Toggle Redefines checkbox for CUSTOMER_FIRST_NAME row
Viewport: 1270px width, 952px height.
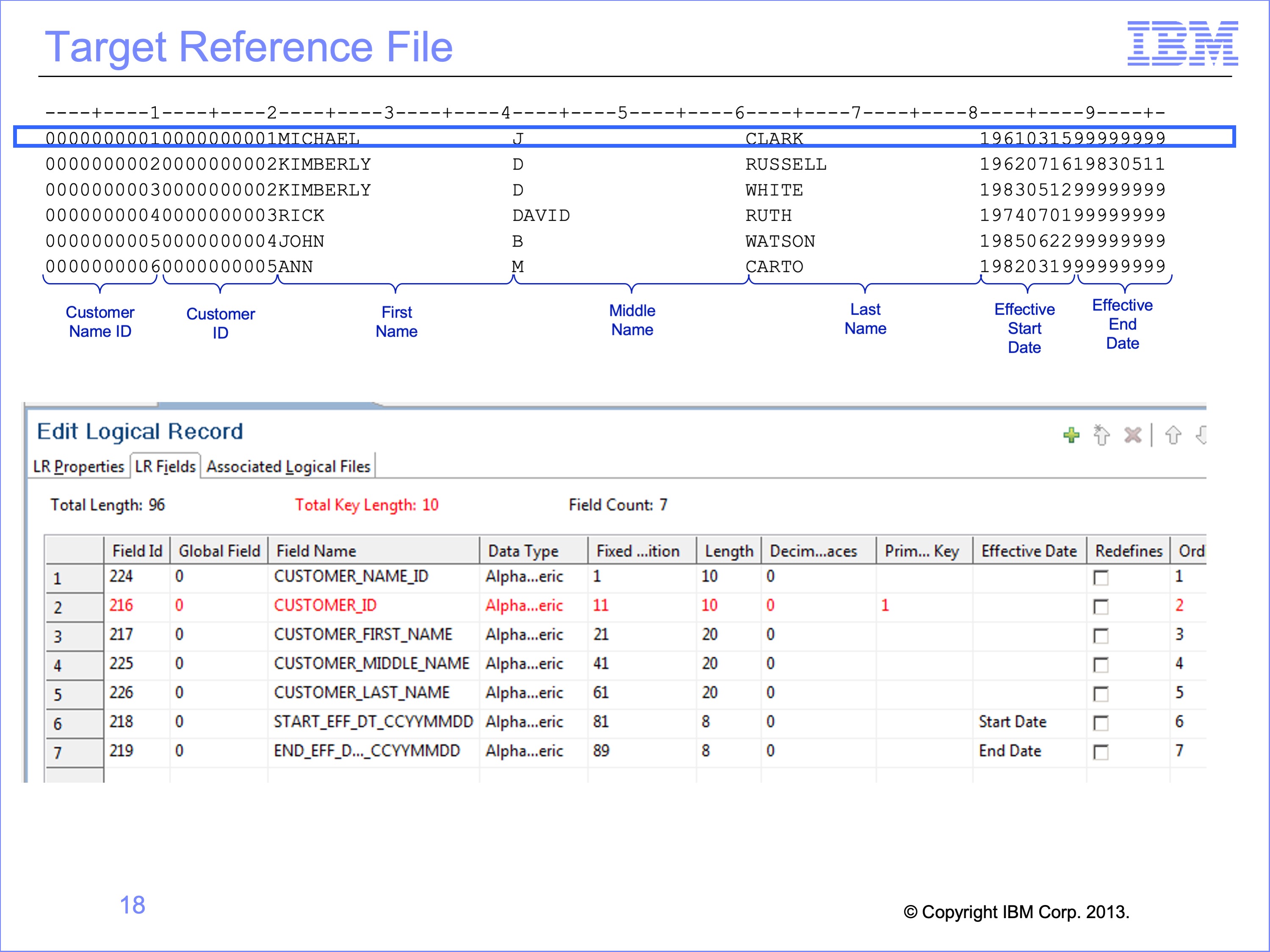click(1101, 636)
